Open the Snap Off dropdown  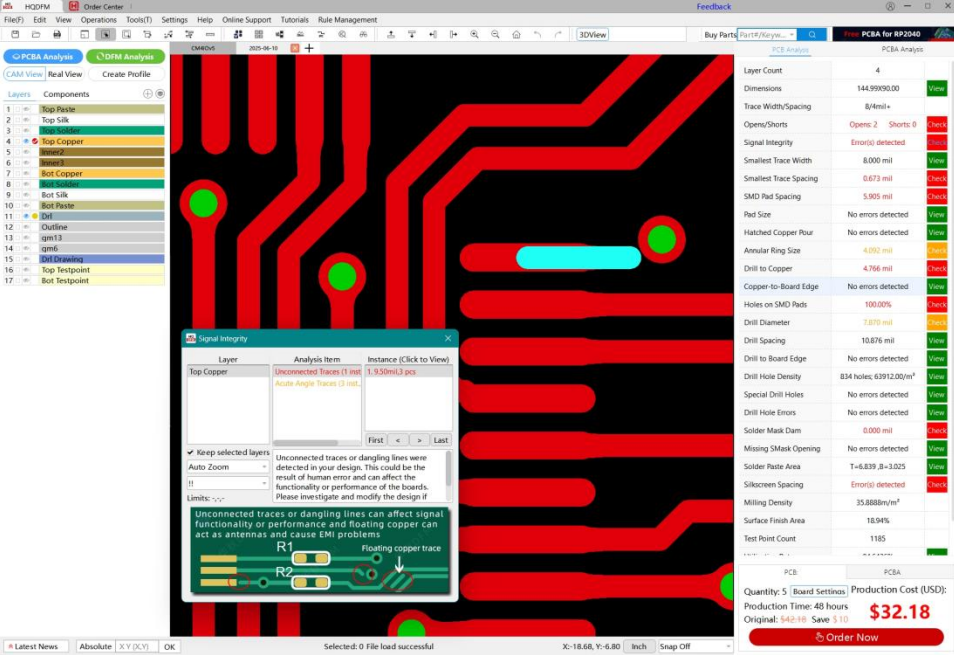point(694,646)
